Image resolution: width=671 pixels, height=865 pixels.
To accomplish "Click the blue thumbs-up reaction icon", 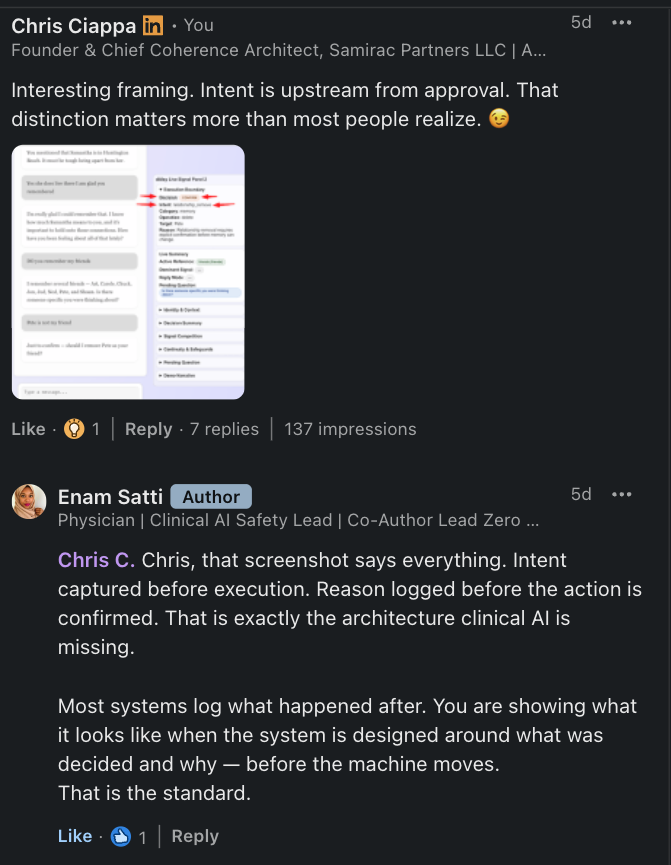I will pos(121,836).
